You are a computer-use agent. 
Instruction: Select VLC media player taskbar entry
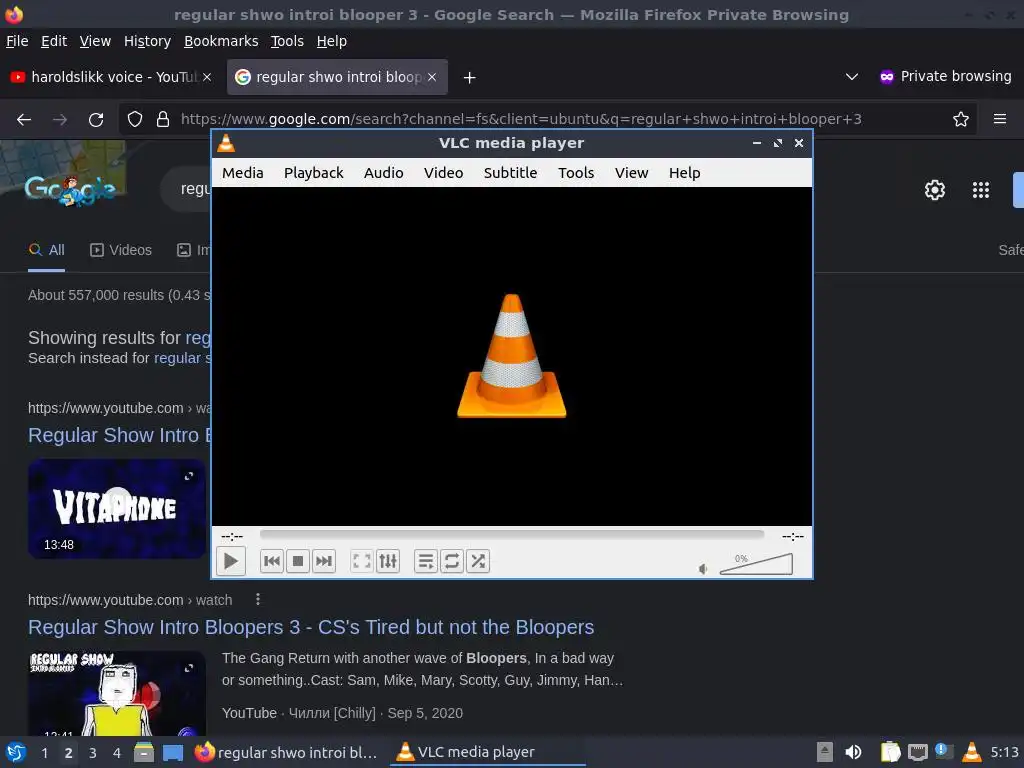(x=487, y=752)
